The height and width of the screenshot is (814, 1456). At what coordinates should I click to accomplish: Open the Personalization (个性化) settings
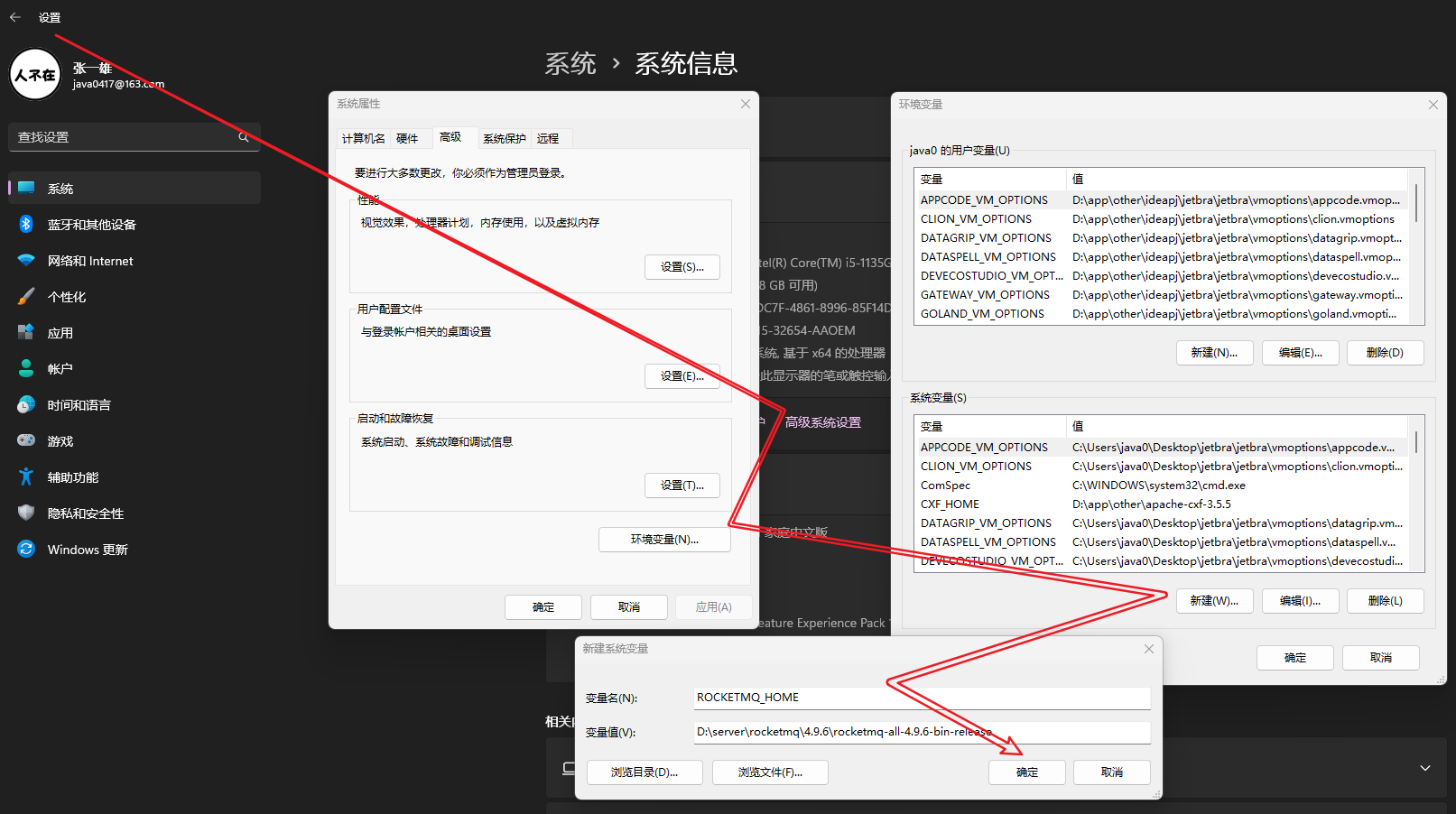click(67, 297)
